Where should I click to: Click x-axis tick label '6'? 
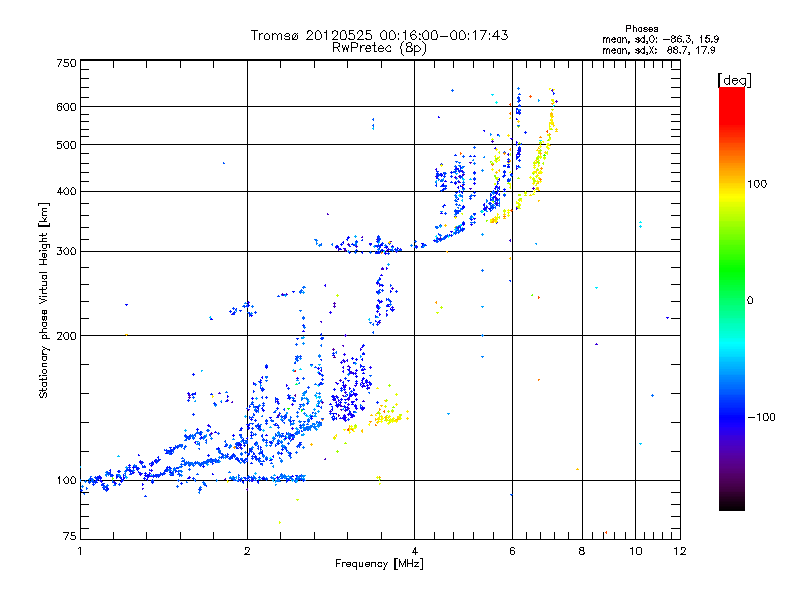pos(512,551)
